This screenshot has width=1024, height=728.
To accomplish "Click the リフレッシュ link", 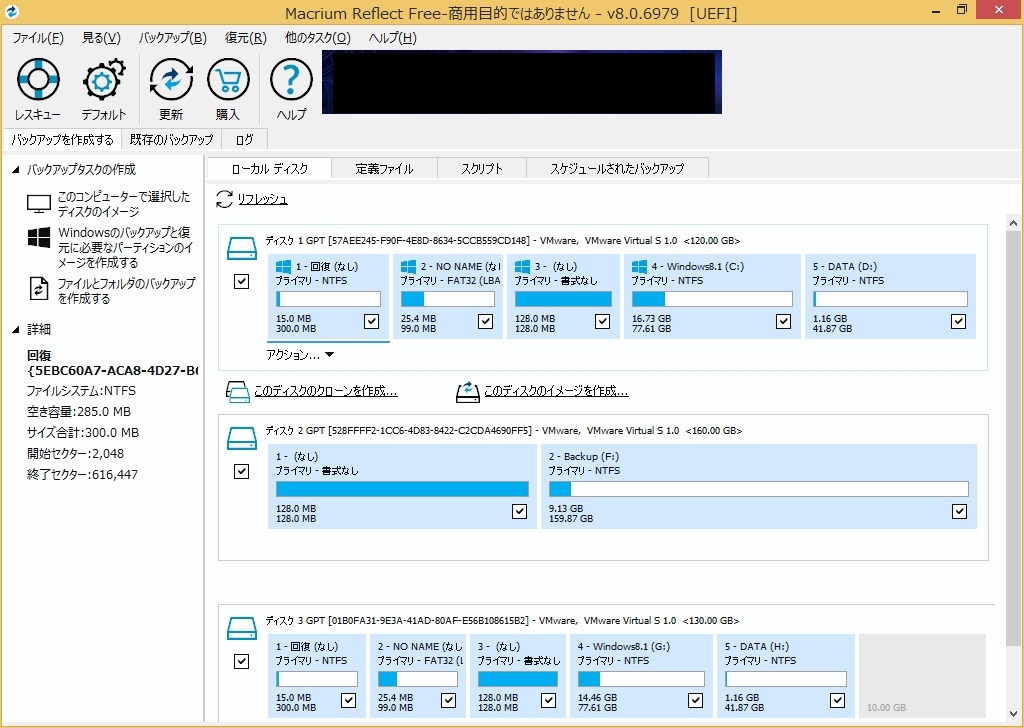I will click(263, 199).
